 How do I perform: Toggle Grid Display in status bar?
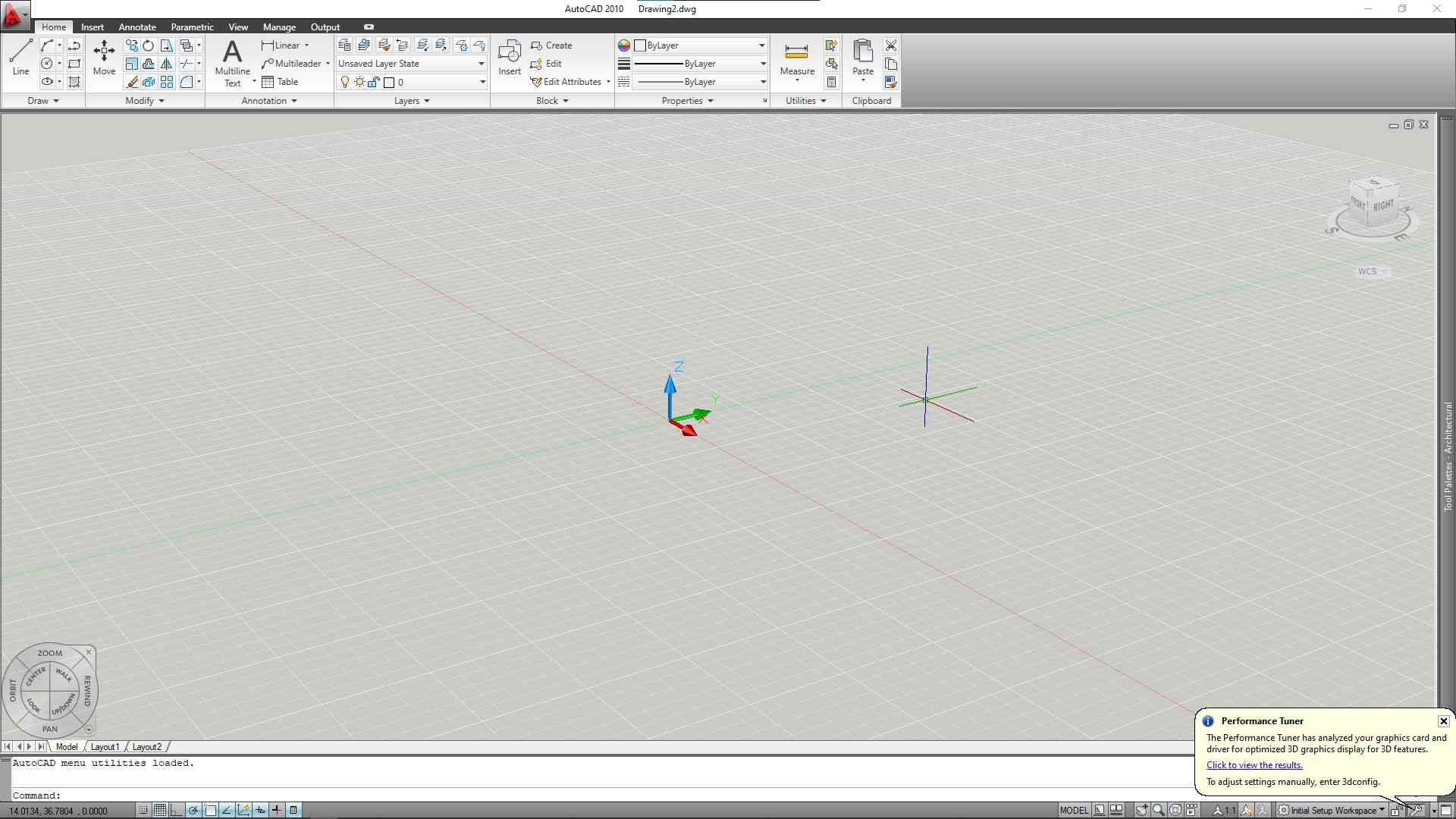(x=160, y=810)
